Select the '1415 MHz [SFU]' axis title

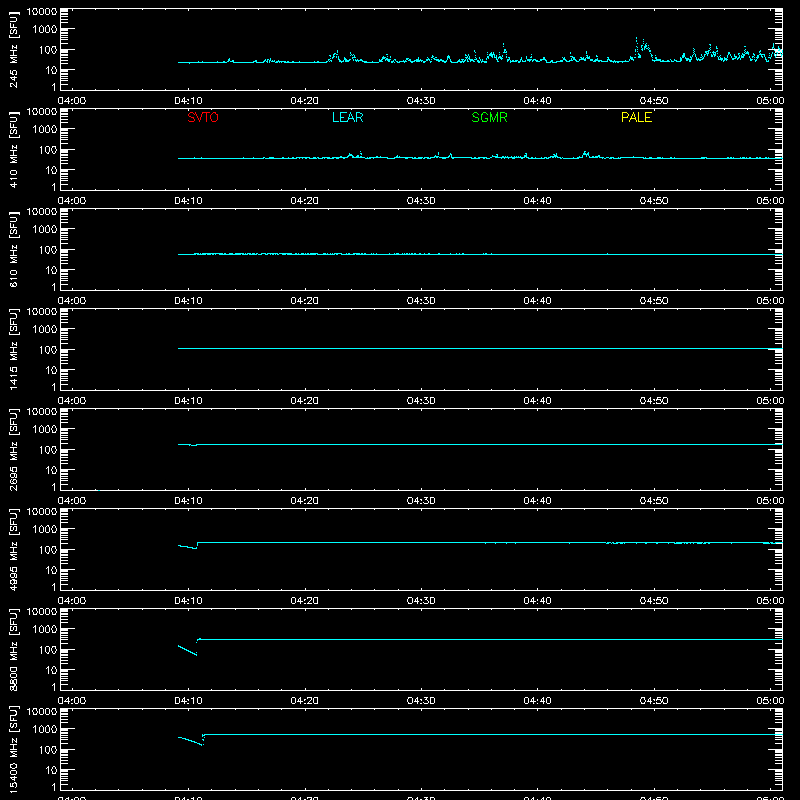[13, 349]
